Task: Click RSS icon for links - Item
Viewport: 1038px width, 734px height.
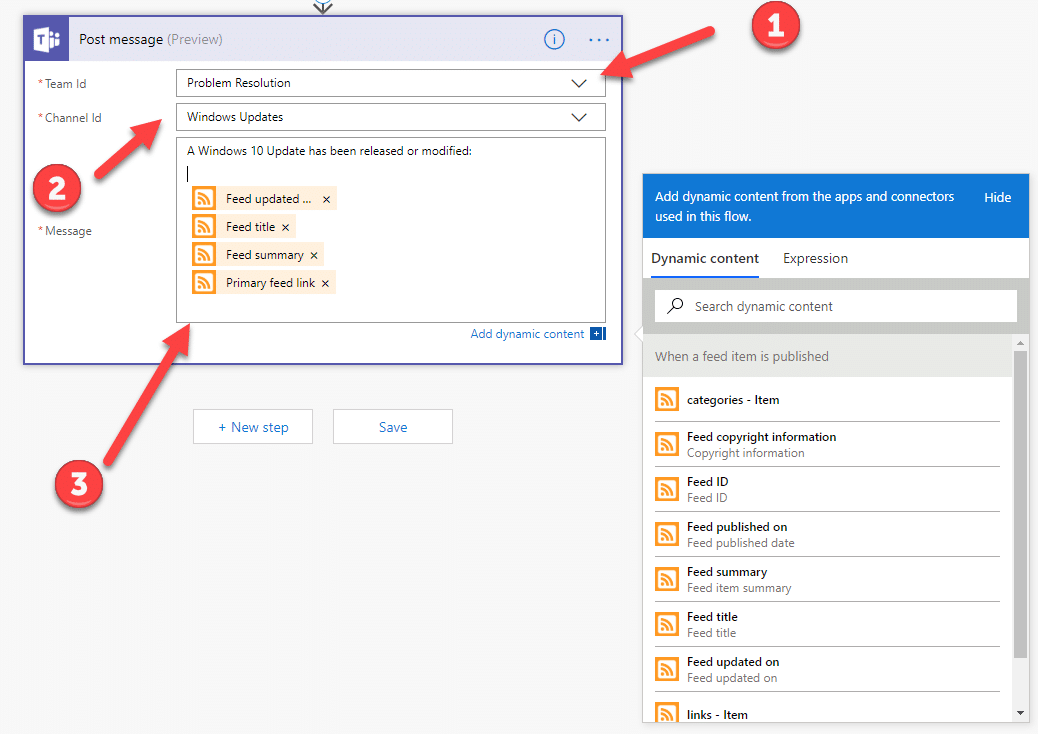Action: pos(667,713)
